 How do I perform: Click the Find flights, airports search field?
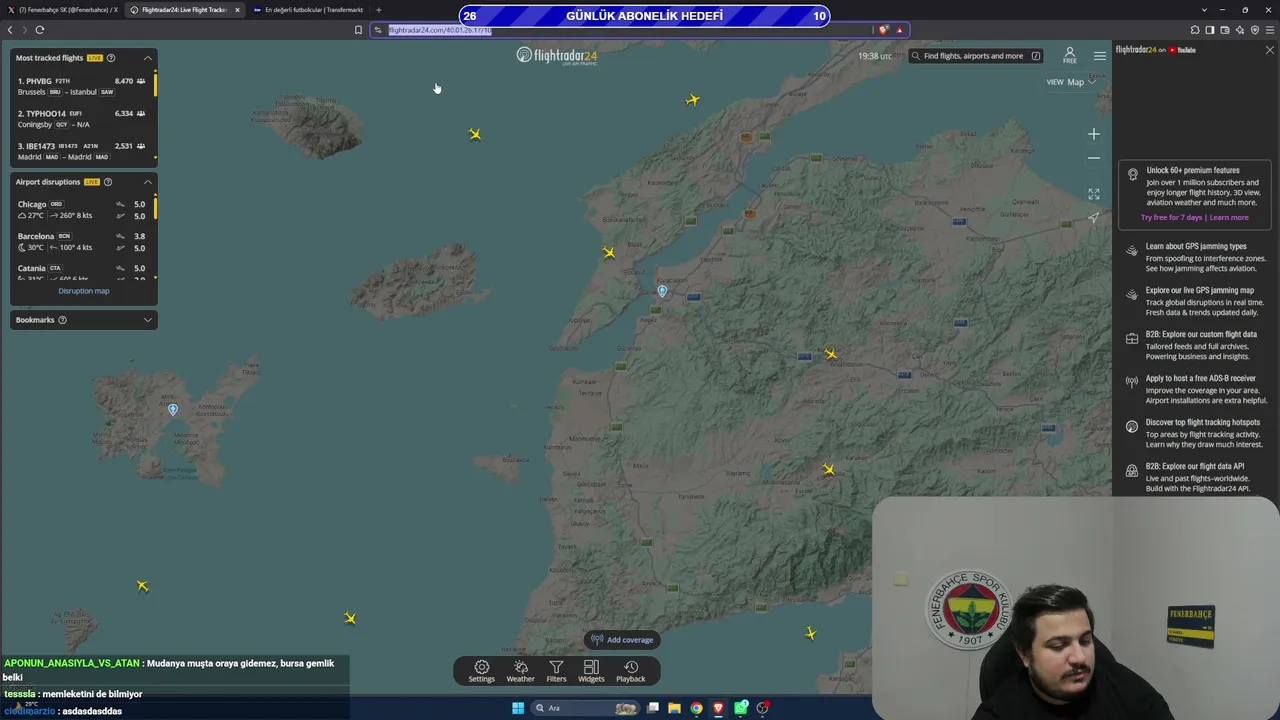[x=976, y=56]
